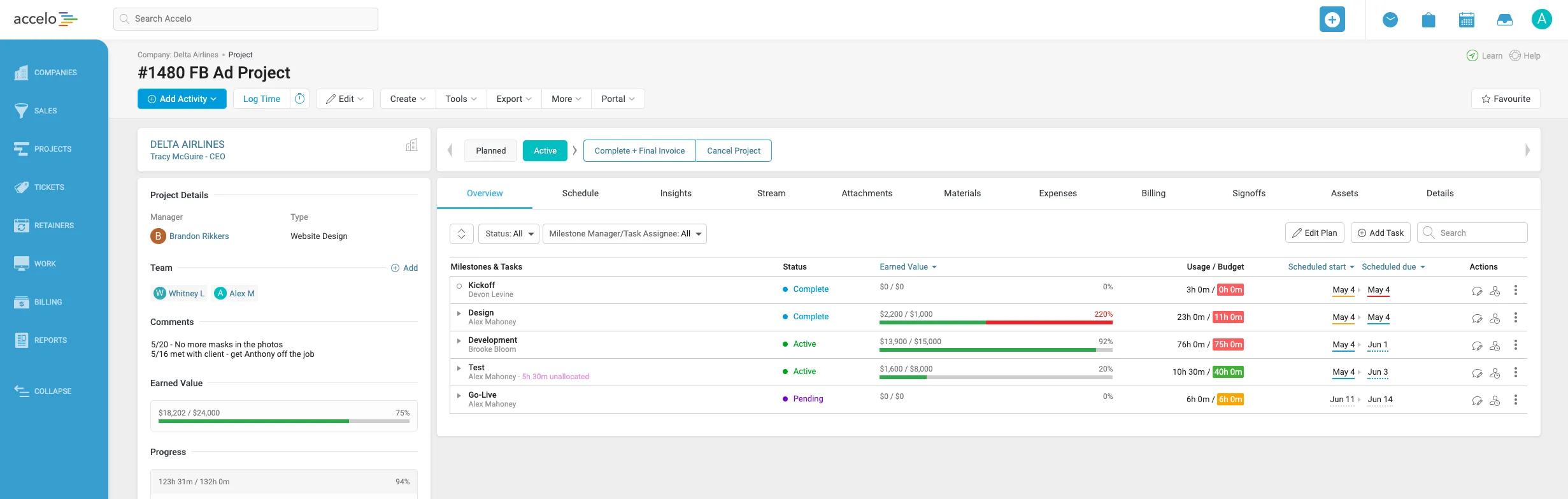Open assignee icon for Design row
Viewport: 1568px width, 499px height.
[x=1495, y=318]
